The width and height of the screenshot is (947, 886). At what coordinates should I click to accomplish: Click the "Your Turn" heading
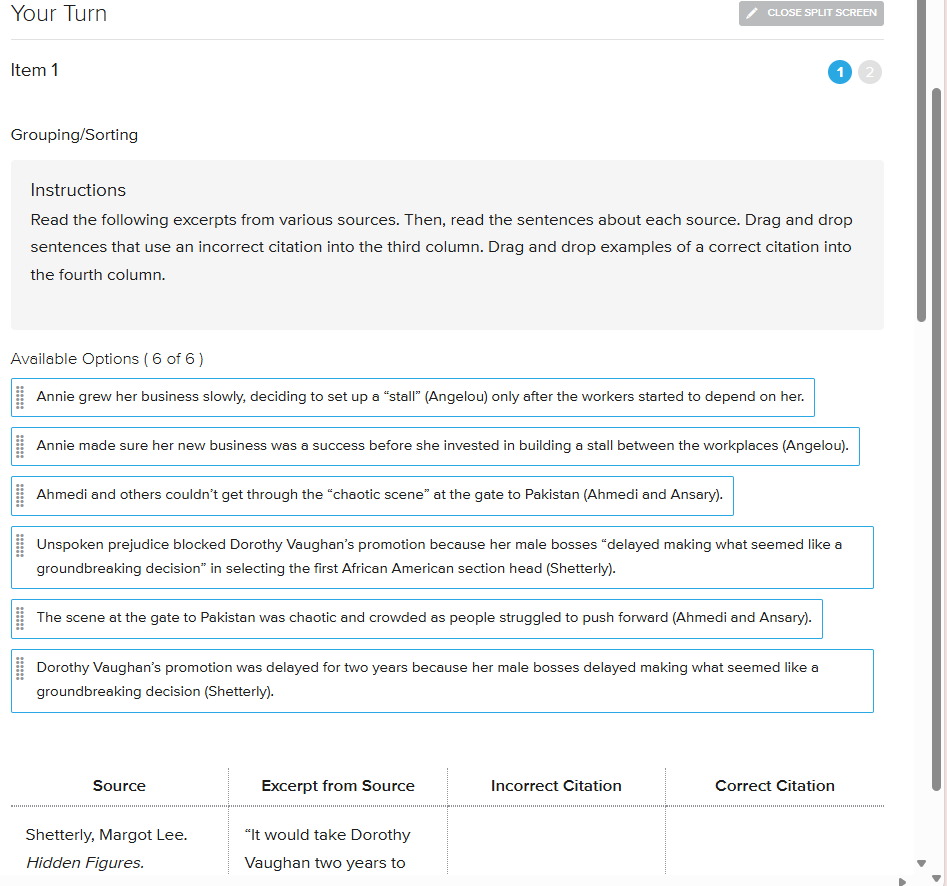tap(58, 14)
